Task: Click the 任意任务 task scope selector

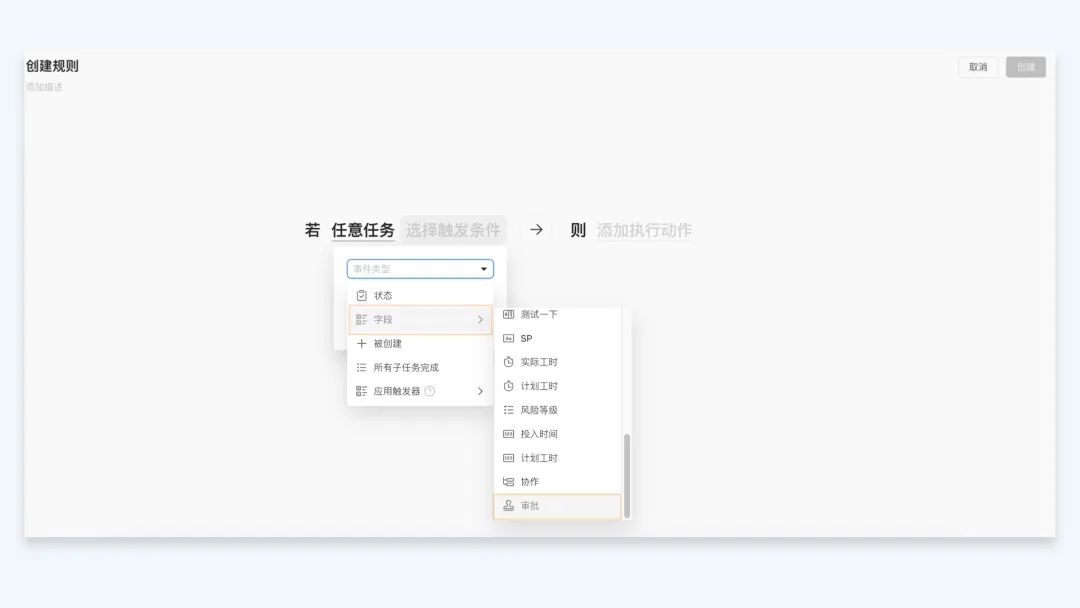Action: tap(363, 230)
